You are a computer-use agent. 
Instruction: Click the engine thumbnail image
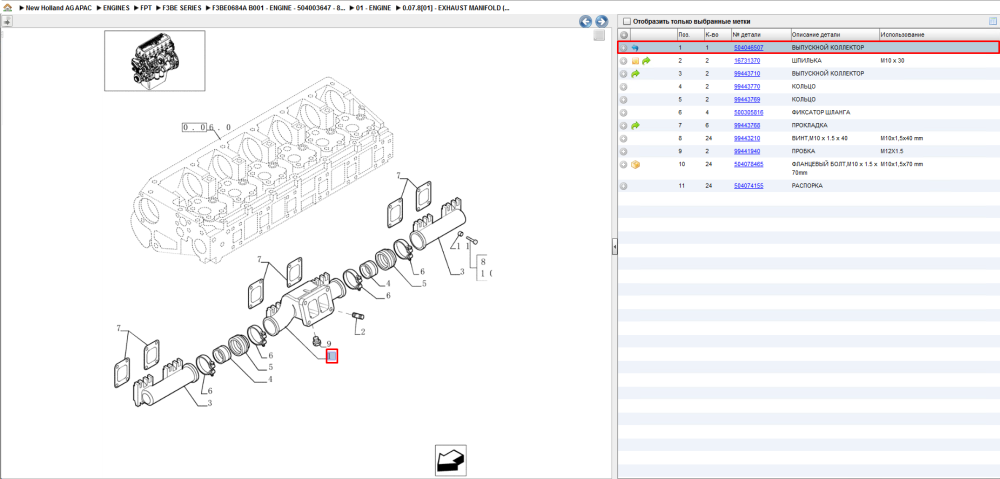click(155, 61)
